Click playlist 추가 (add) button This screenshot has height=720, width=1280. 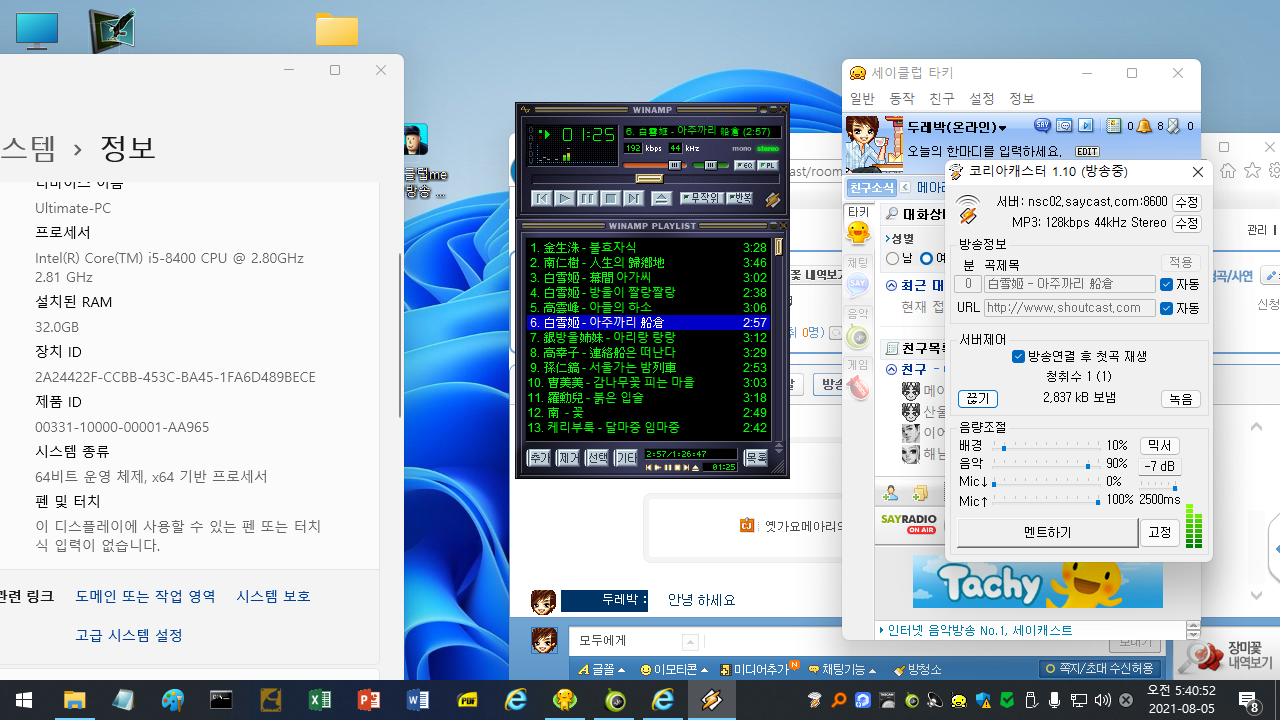click(539, 458)
